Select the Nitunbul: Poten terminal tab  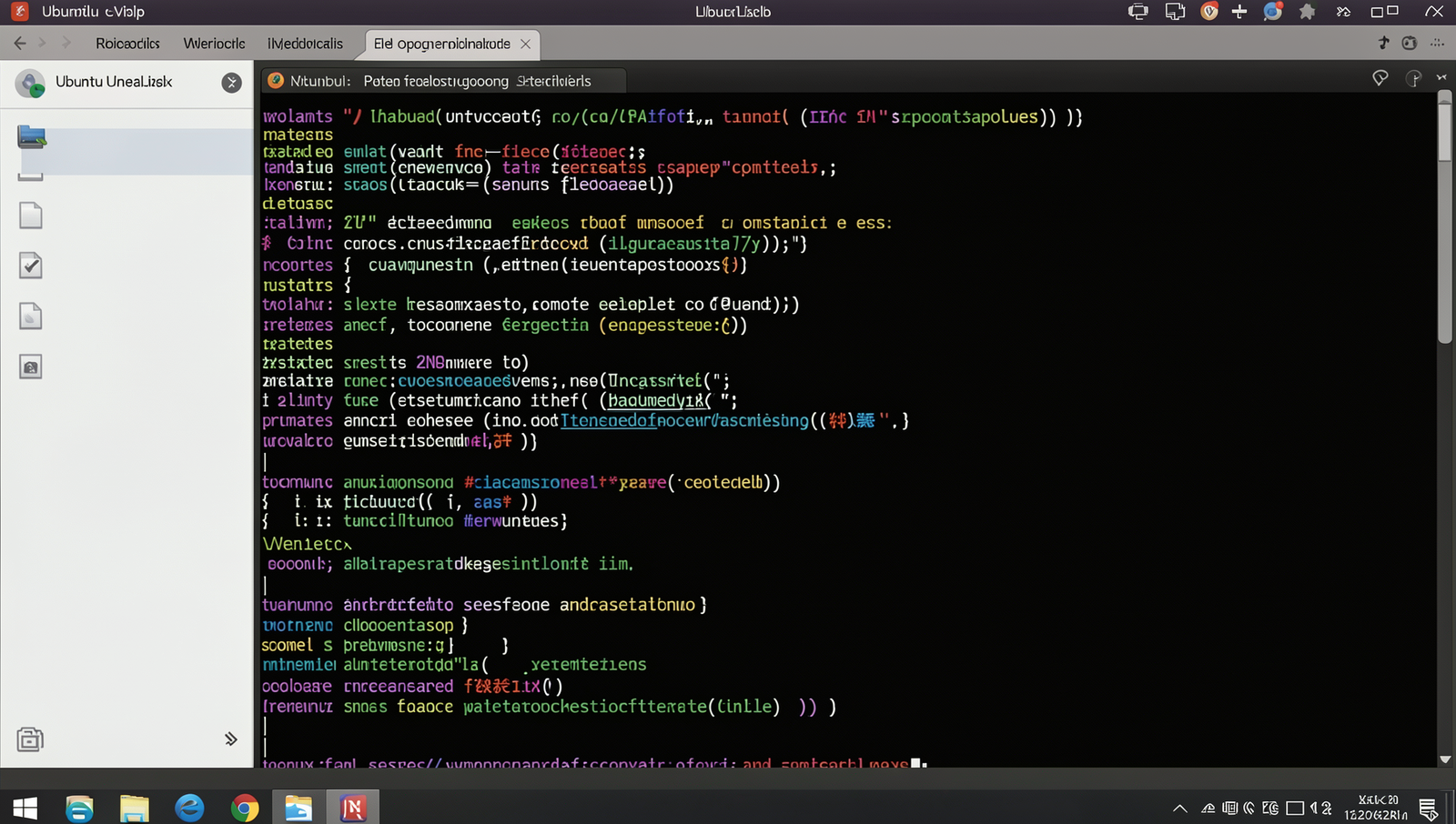pos(443,81)
